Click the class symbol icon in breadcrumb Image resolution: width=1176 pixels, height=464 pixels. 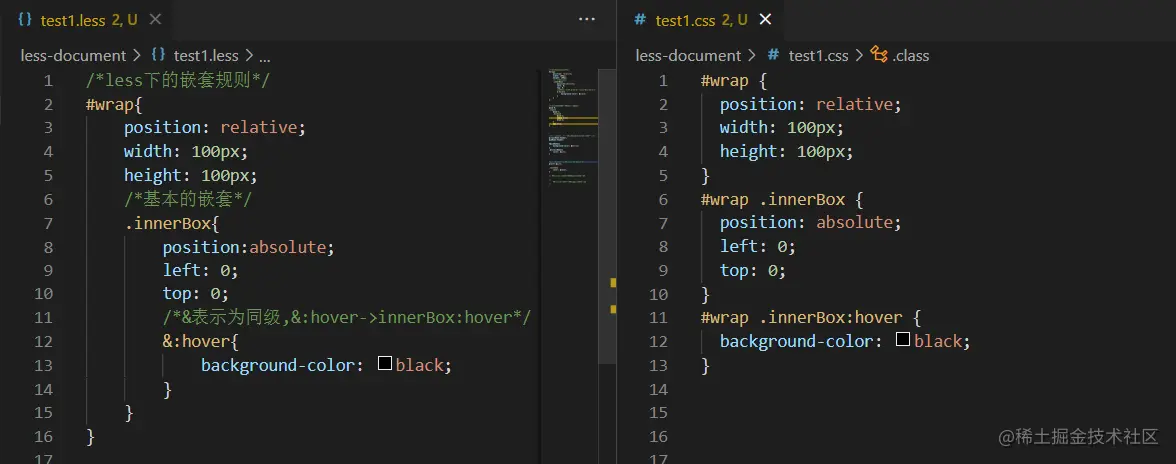point(878,55)
